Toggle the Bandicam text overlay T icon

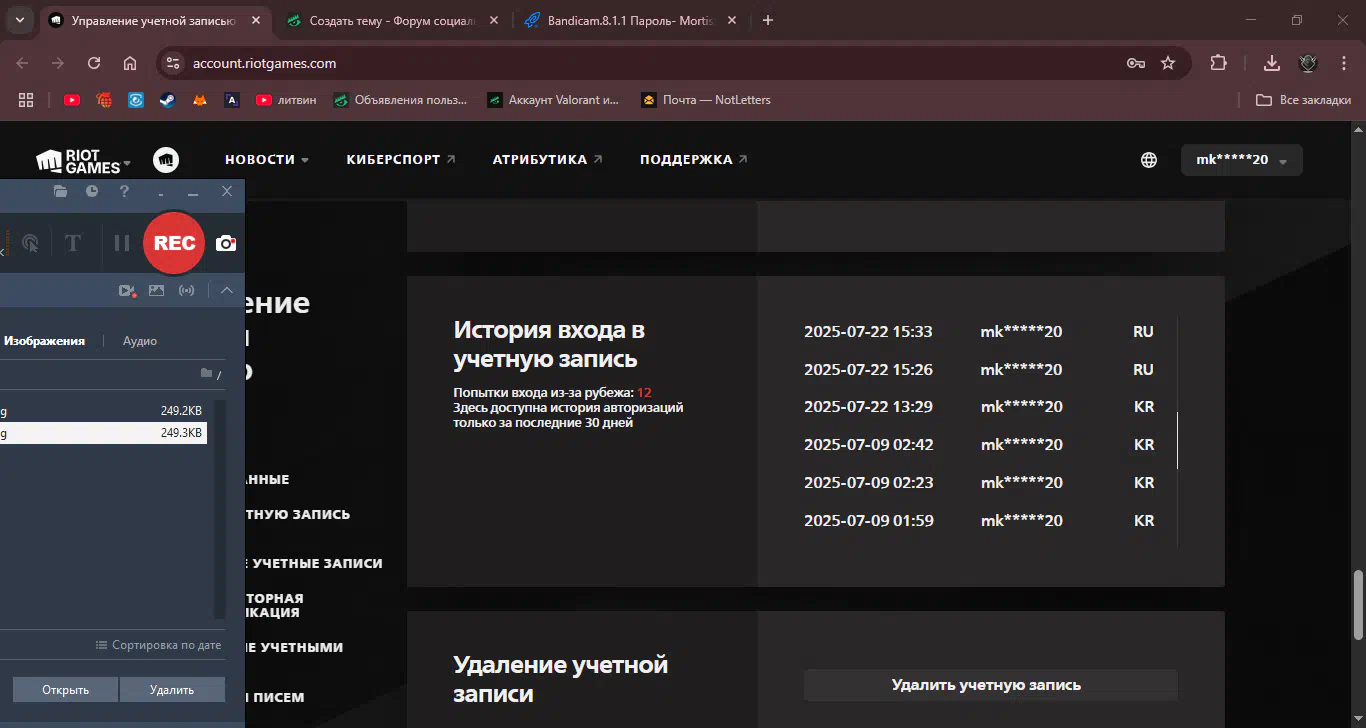72,243
